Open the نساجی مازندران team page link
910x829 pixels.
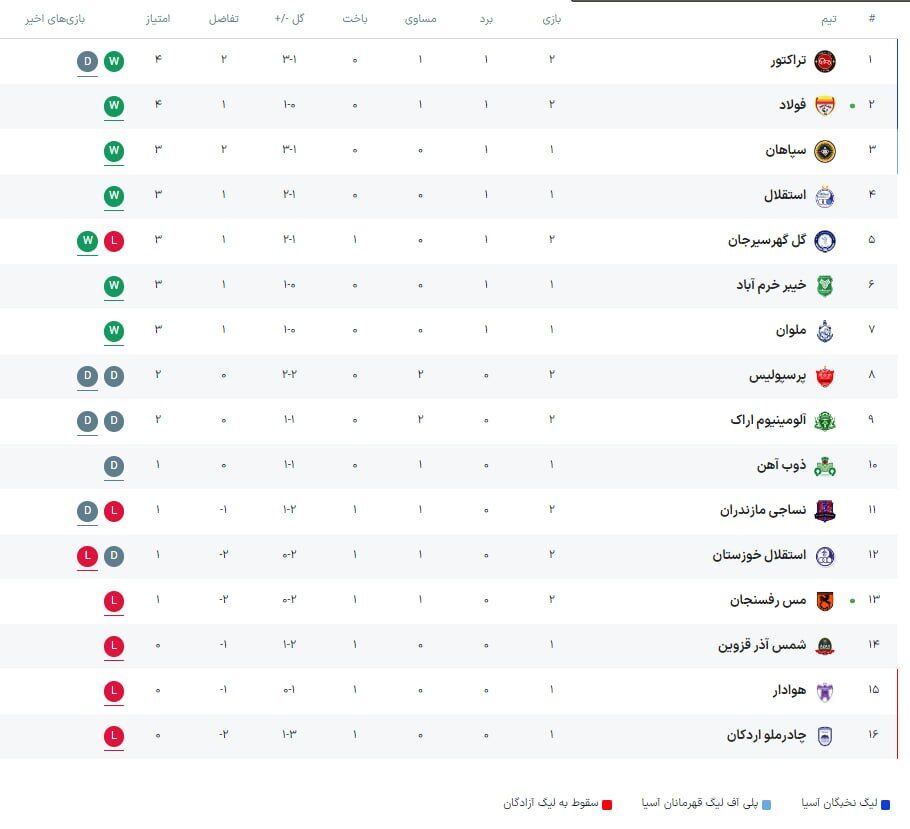[763, 510]
